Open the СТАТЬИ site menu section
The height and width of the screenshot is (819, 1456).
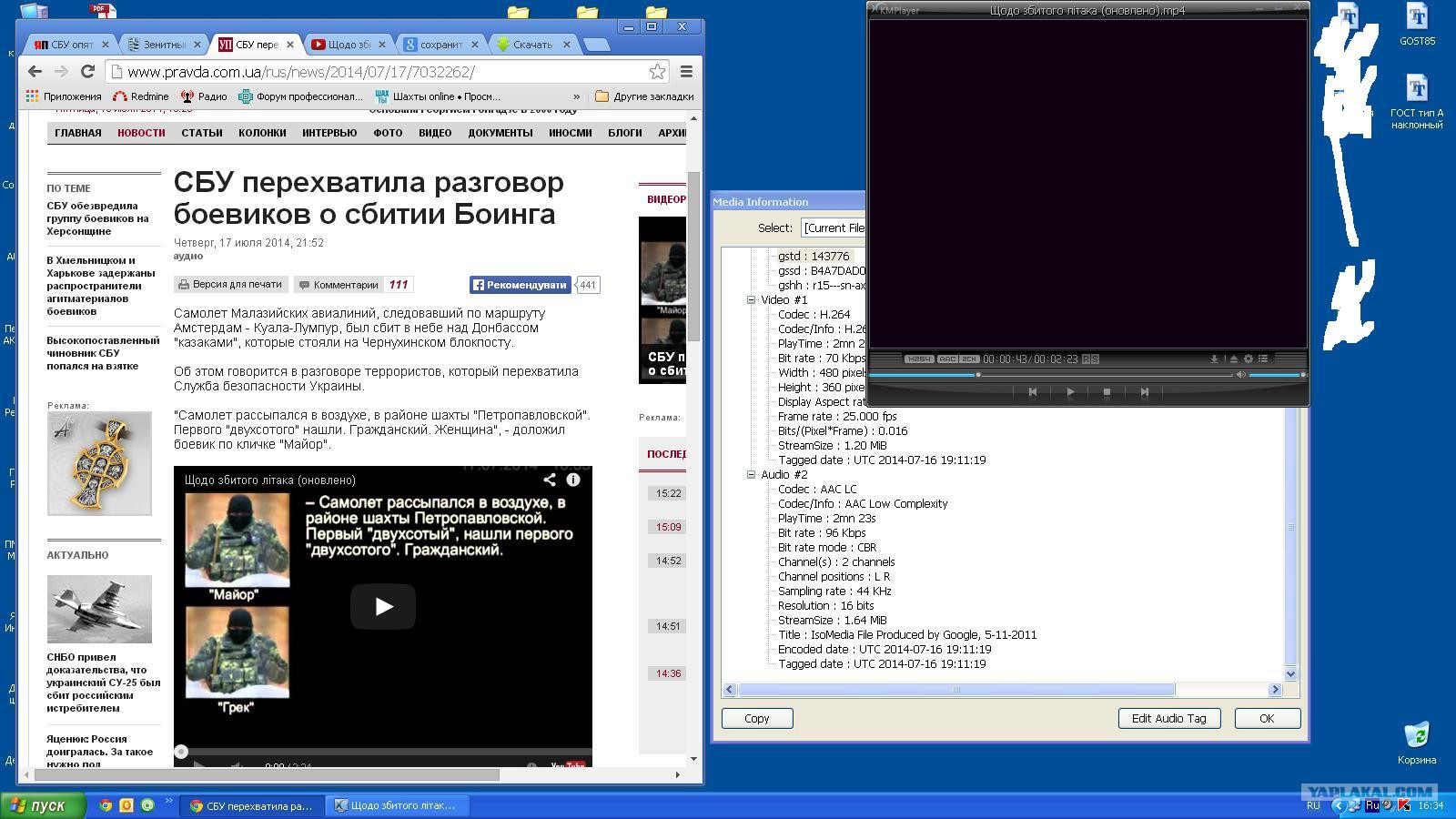click(x=202, y=133)
